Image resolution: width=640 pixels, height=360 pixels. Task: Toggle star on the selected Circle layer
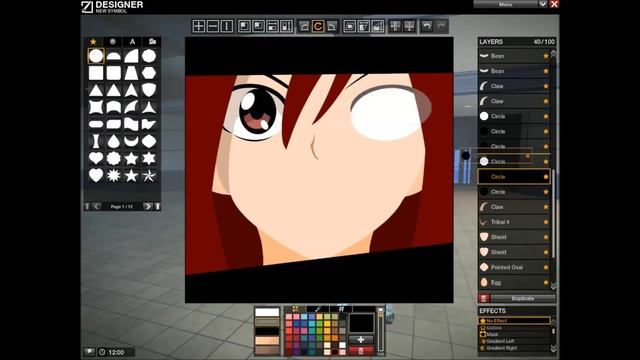[x=546, y=177]
